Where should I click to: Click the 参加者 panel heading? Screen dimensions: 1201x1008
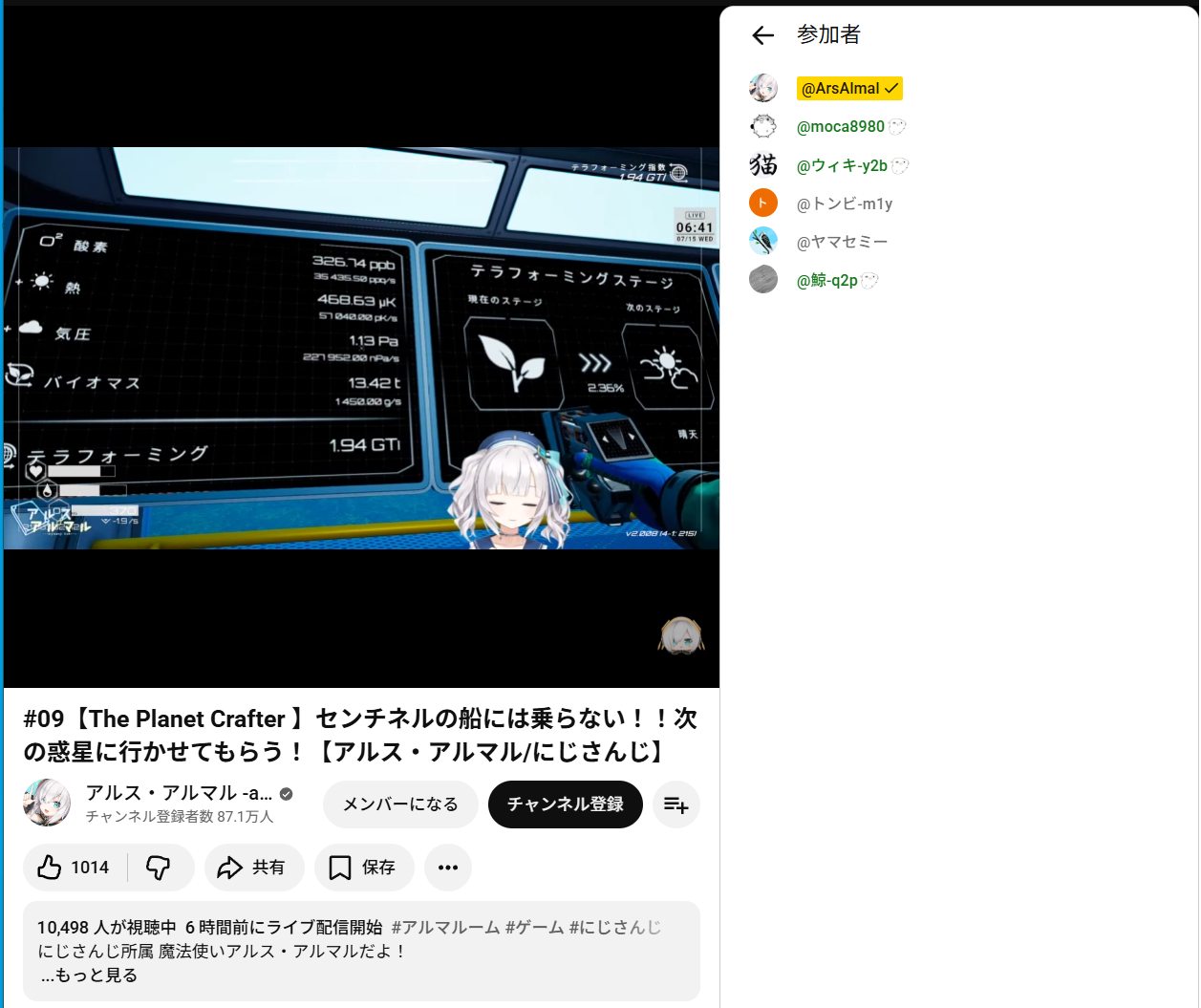tap(829, 35)
